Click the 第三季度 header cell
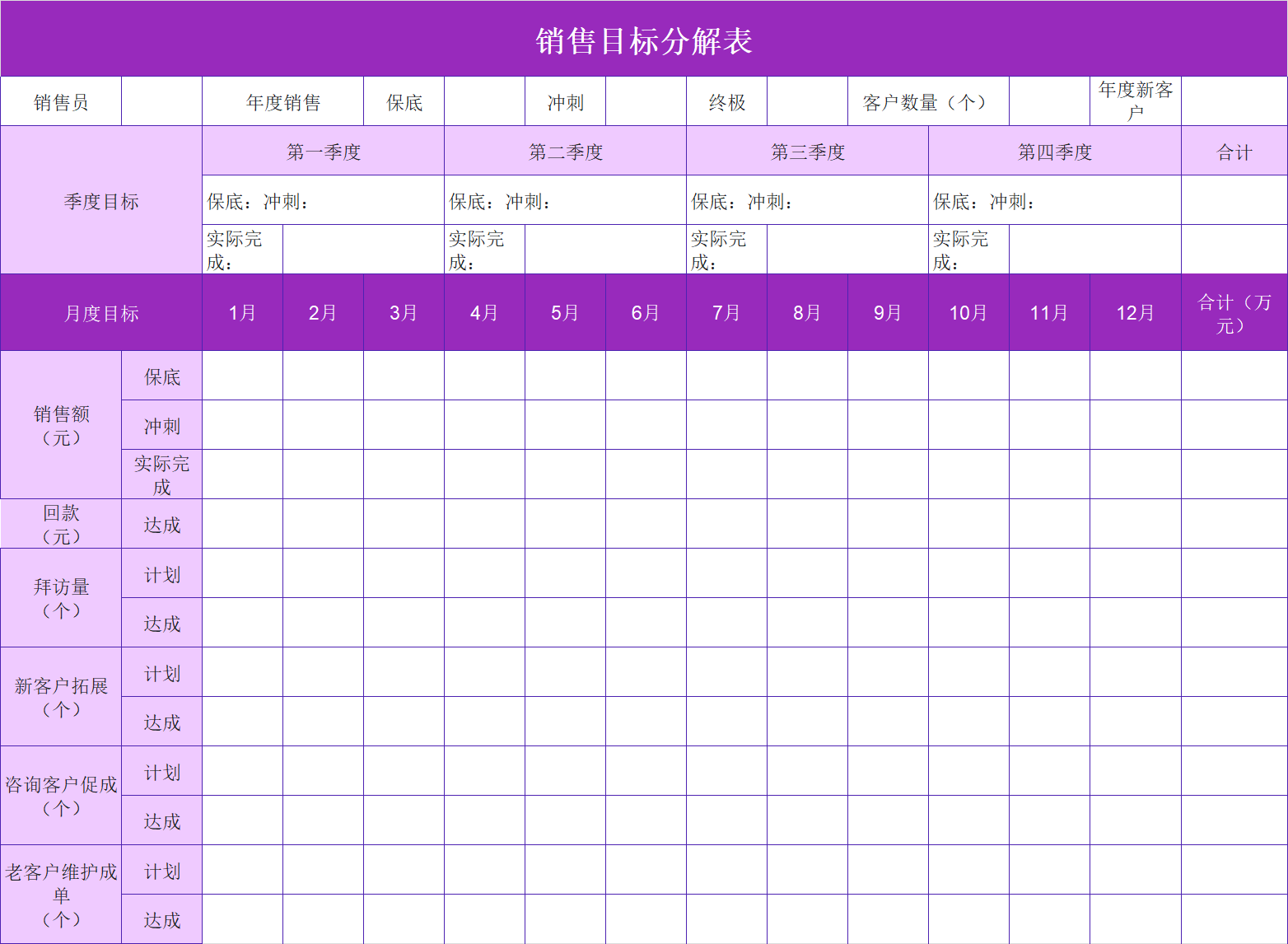This screenshot has width=1288, height=944. tap(807, 151)
